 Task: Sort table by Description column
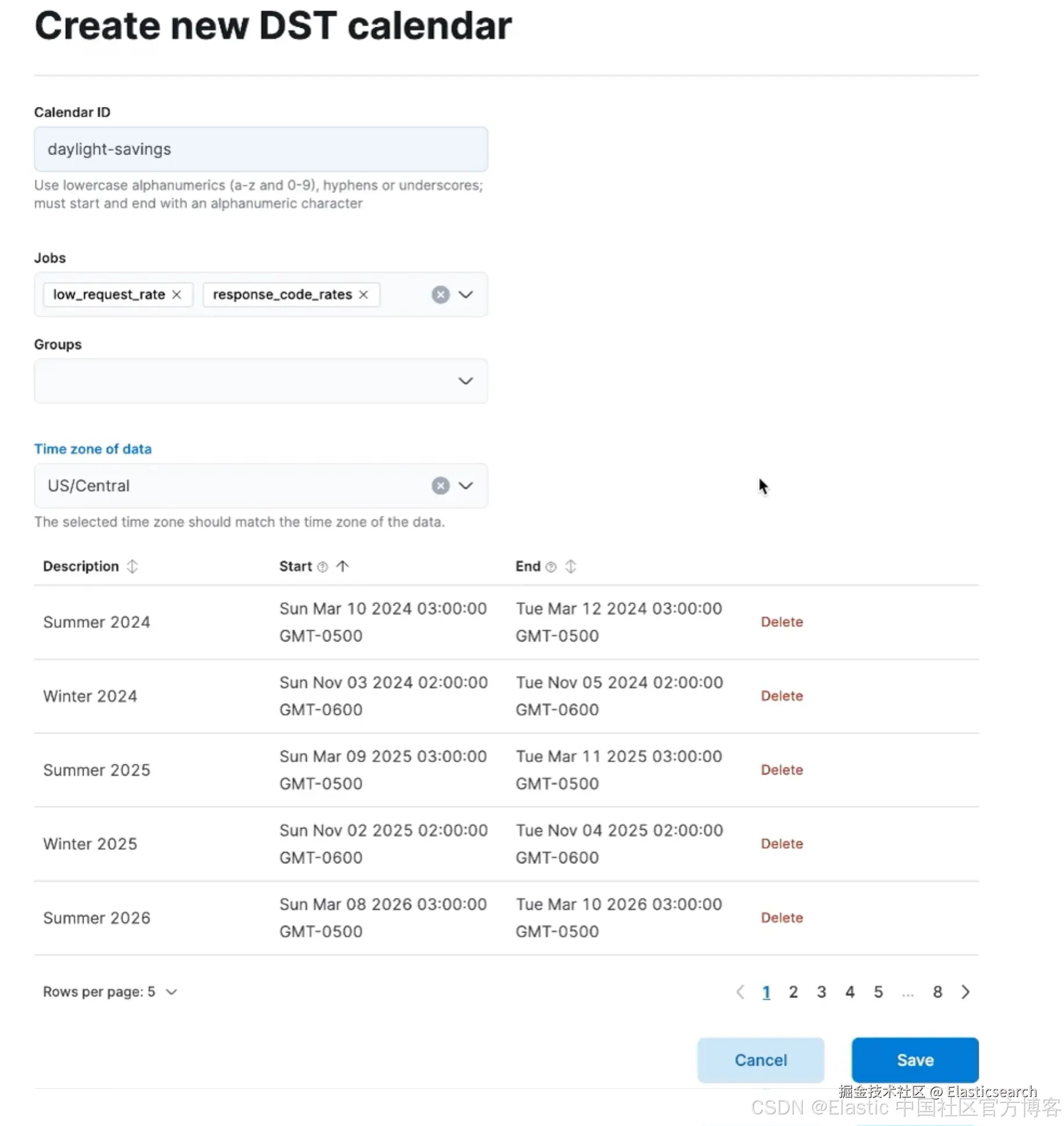pyautogui.click(x=132, y=567)
